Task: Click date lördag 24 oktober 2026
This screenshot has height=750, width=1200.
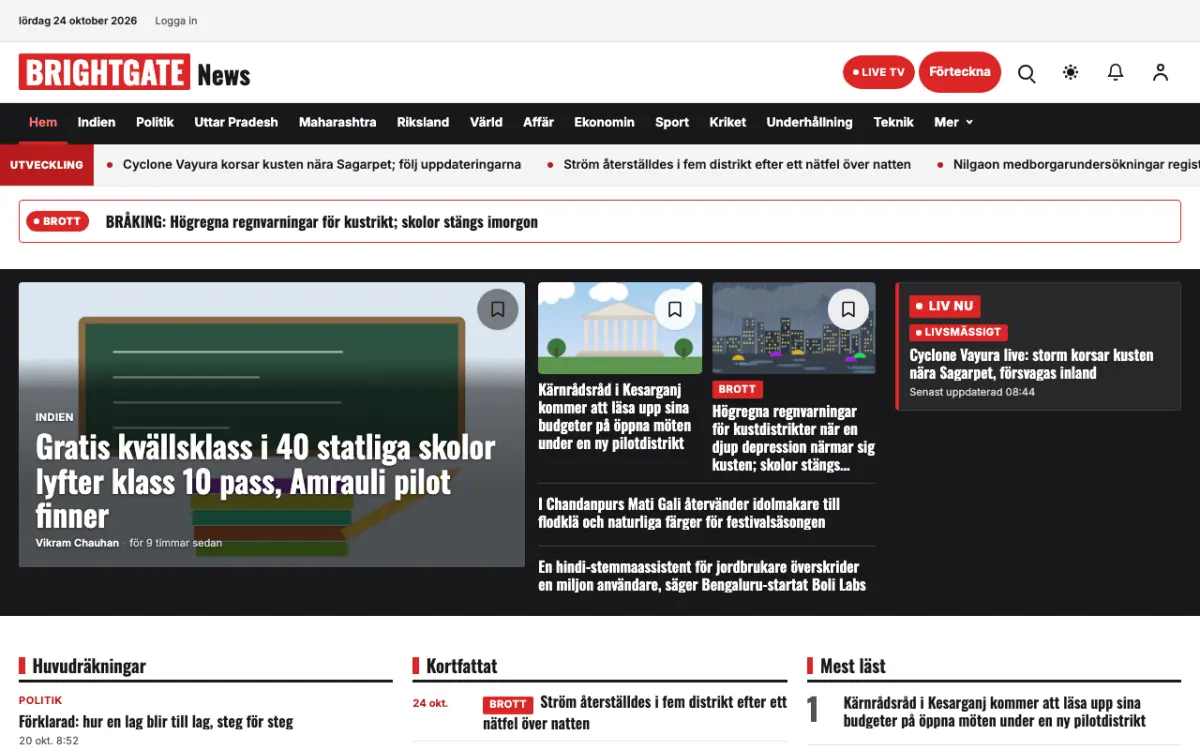Action: click(78, 21)
